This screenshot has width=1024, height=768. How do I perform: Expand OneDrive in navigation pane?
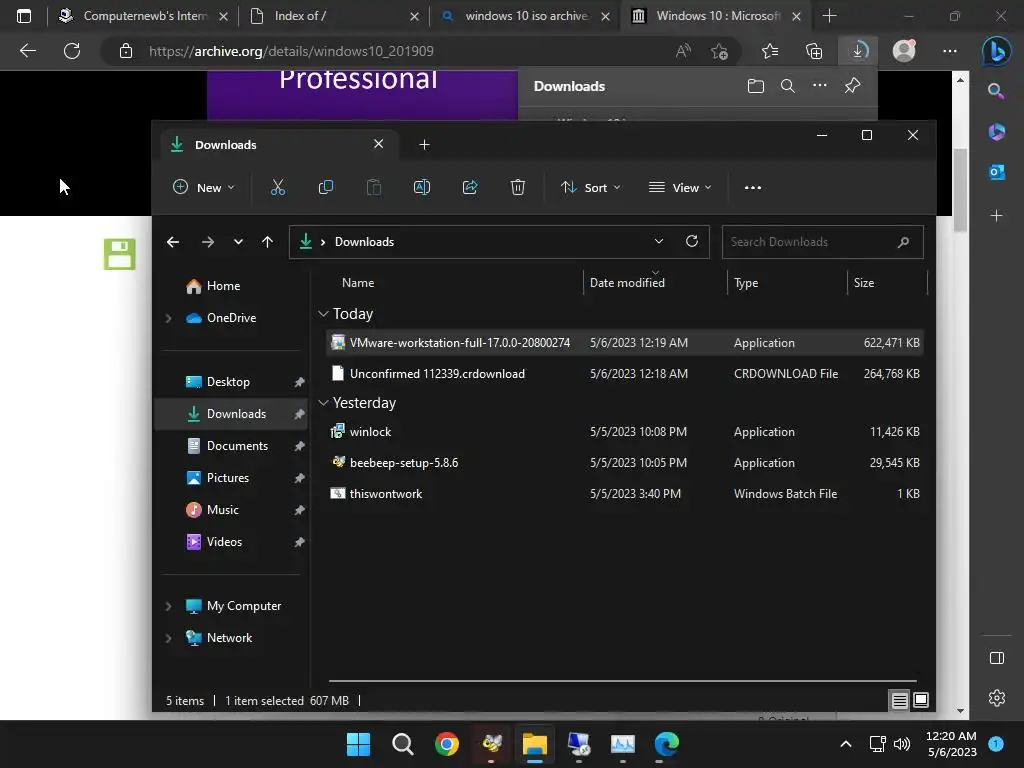(168, 318)
